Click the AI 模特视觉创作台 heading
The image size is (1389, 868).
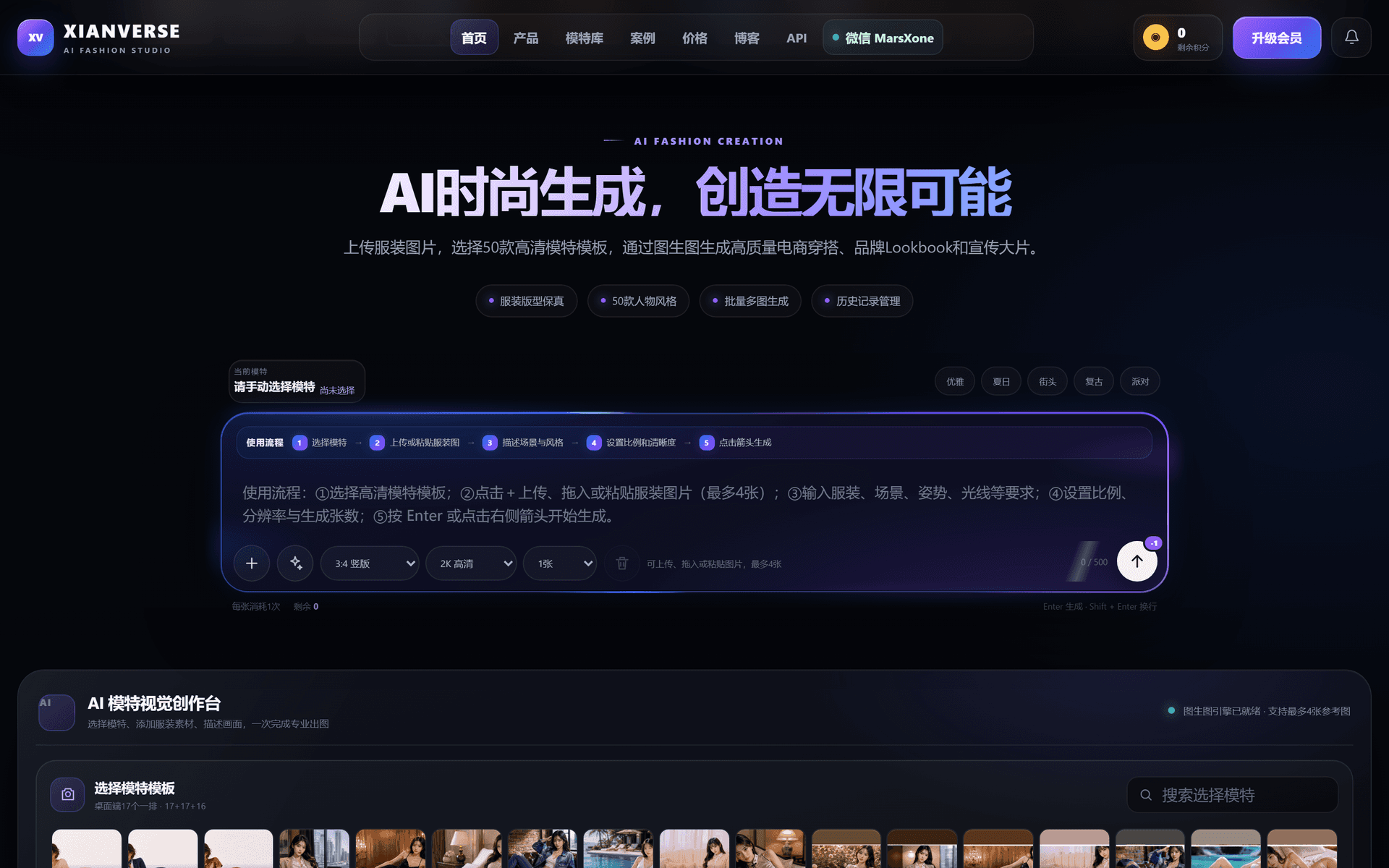(x=154, y=703)
